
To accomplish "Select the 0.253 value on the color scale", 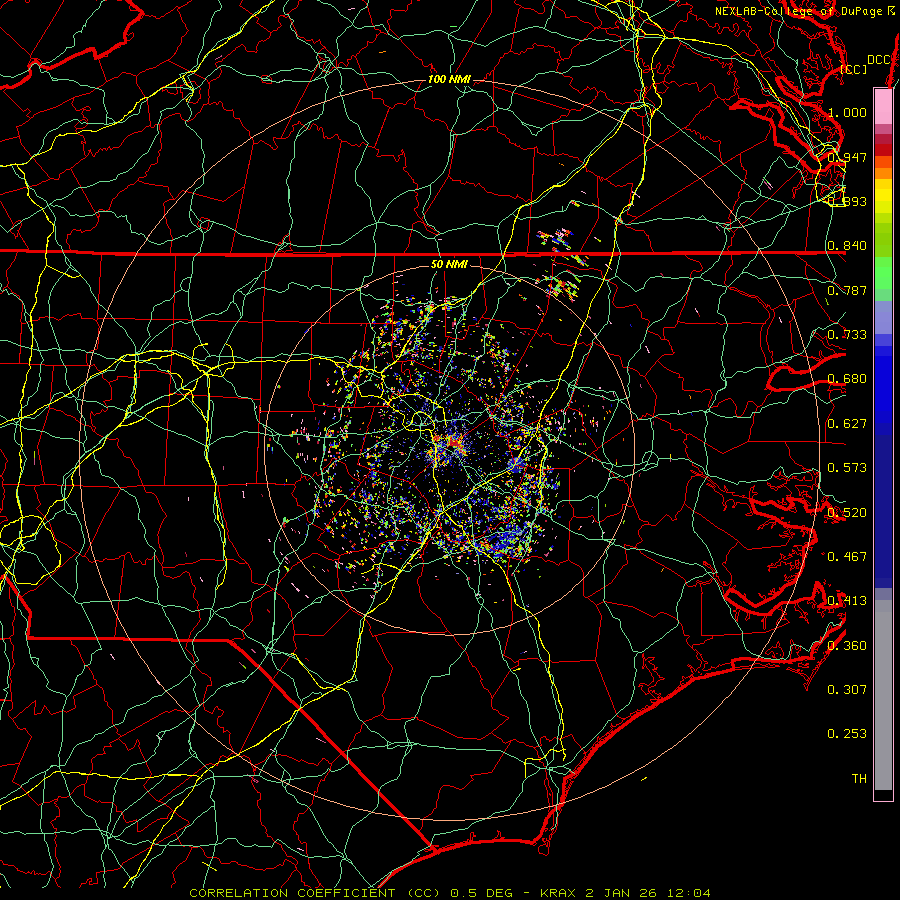I will pos(847,734).
